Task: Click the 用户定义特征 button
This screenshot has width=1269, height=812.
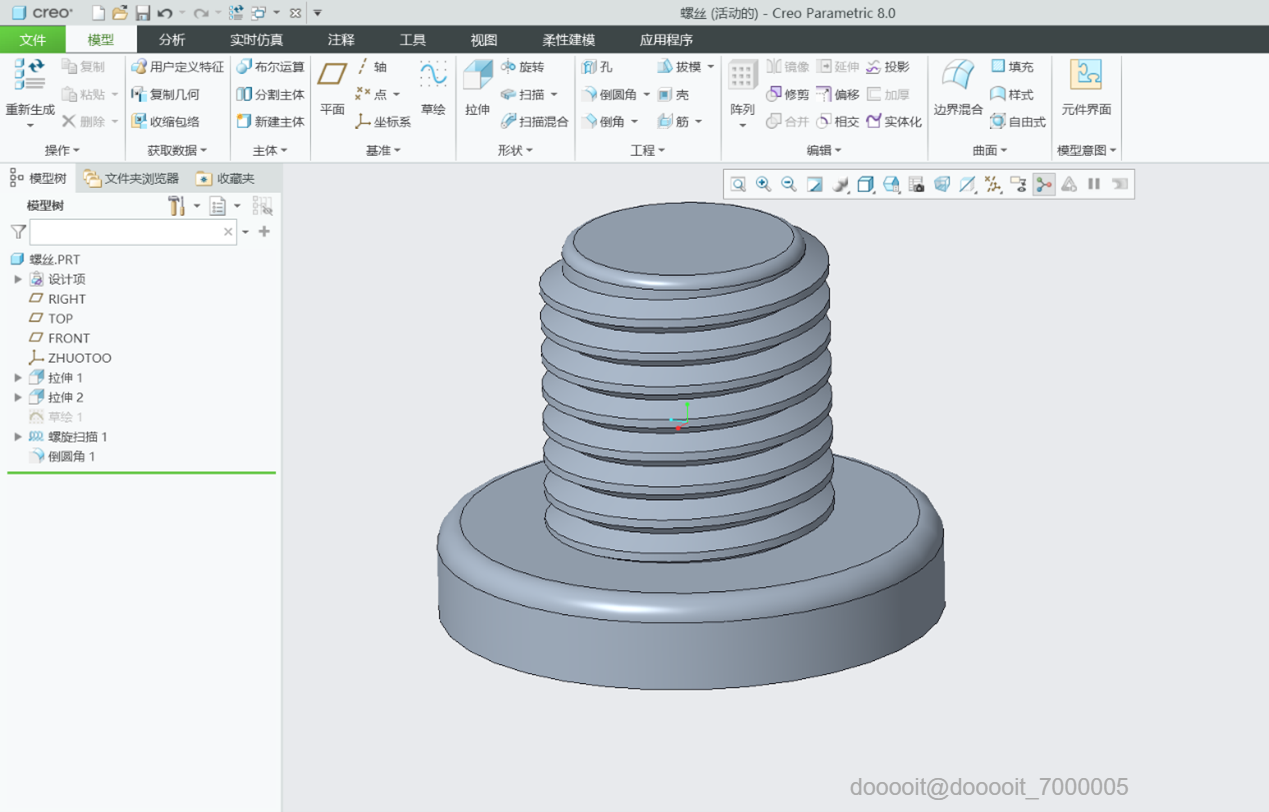Action: tap(177, 67)
